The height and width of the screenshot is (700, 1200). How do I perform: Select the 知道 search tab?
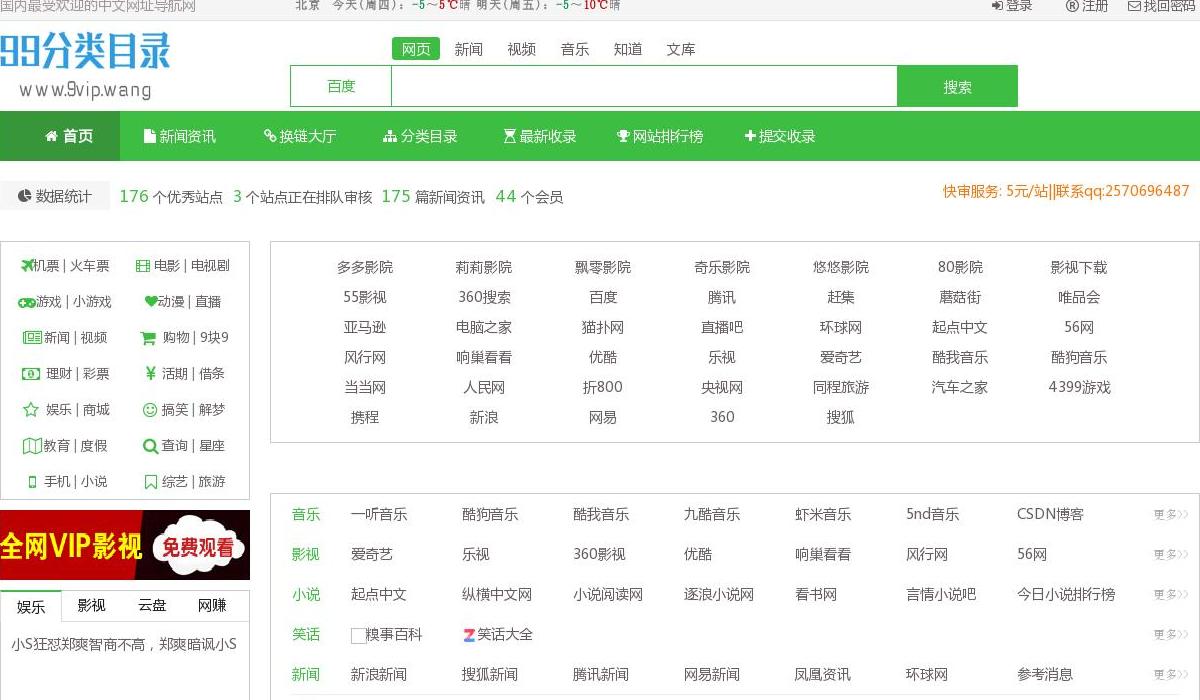[628, 49]
